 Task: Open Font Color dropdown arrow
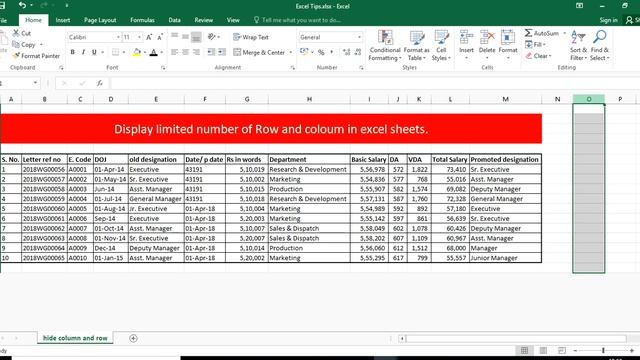click(162, 52)
